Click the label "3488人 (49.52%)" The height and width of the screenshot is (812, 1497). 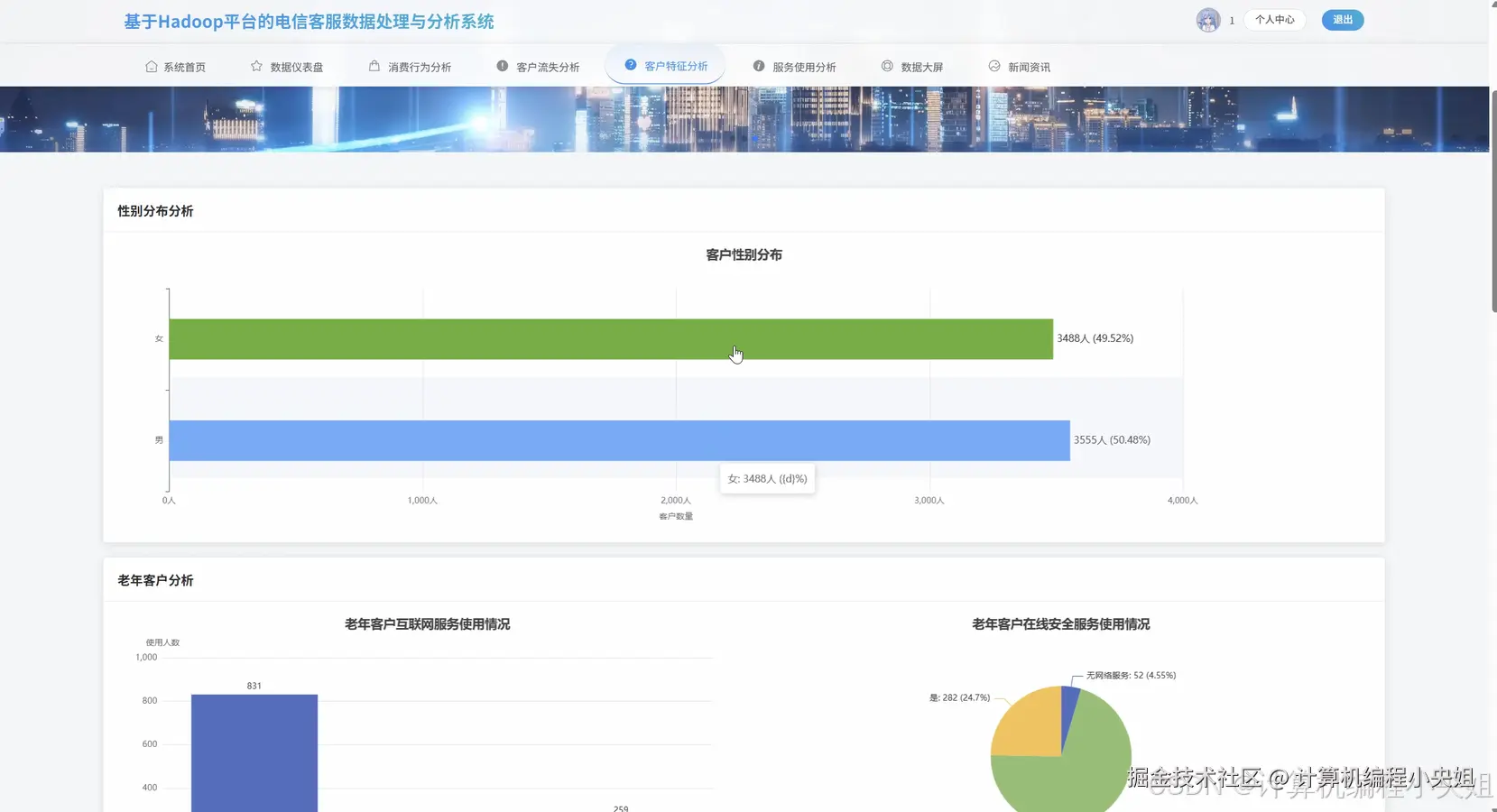(1095, 338)
